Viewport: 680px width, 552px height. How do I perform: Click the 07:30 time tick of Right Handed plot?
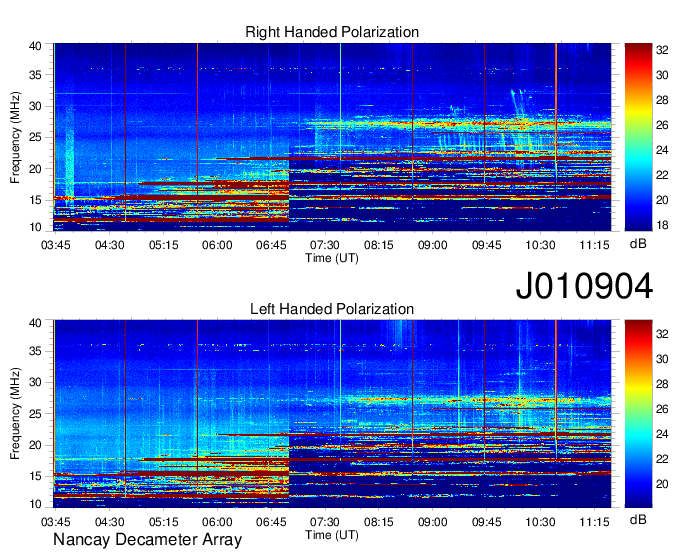325,245
